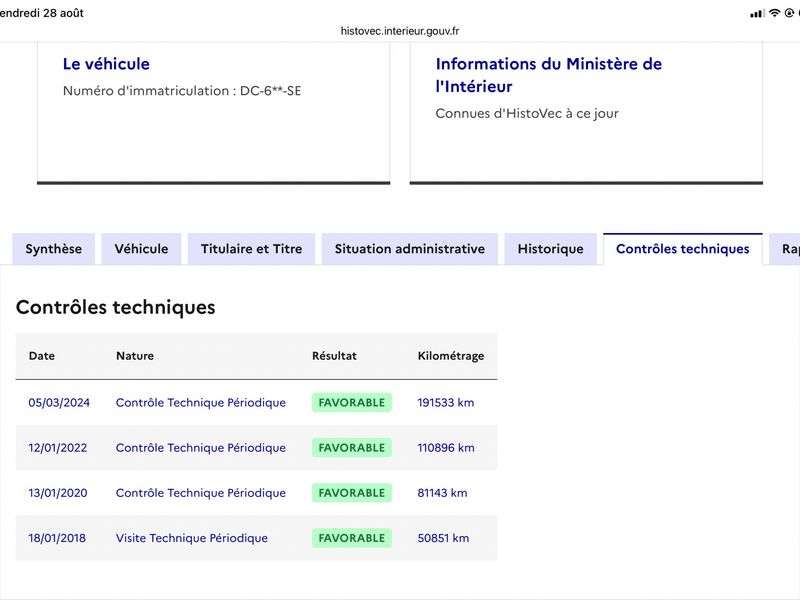
Task: Click the Le véhicule card heading
Action: [x=106, y=64]
